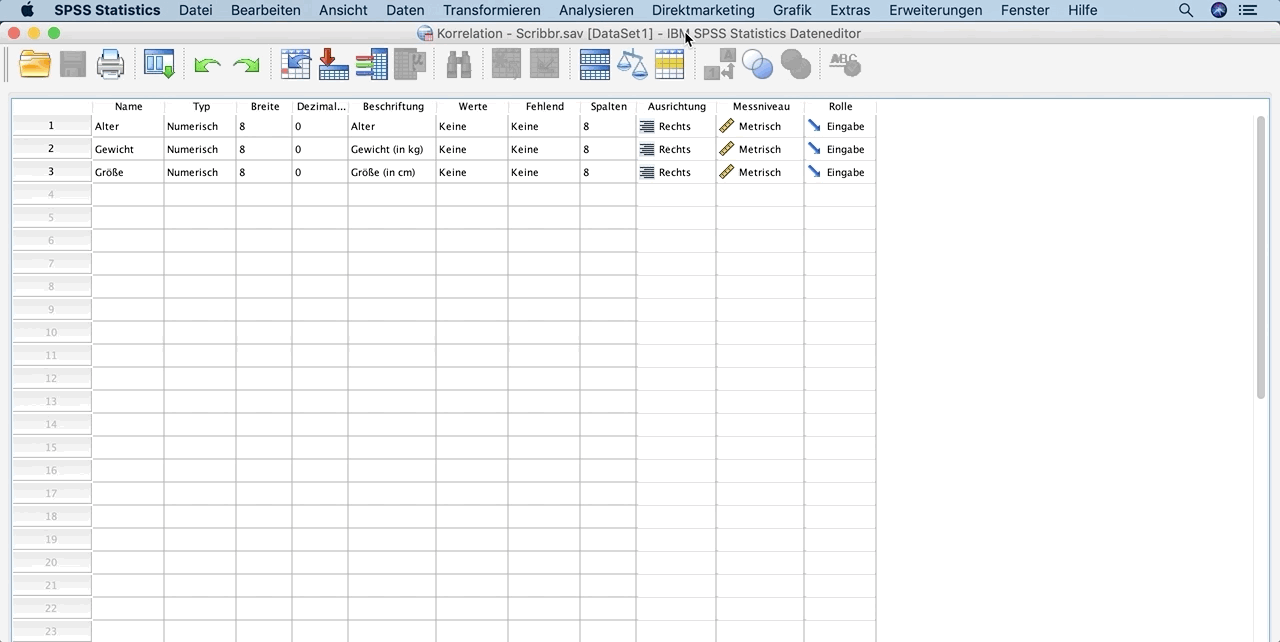1280x642 pixels.
Task: Click the Save floppy disk icon
Action: coord(72,65)
